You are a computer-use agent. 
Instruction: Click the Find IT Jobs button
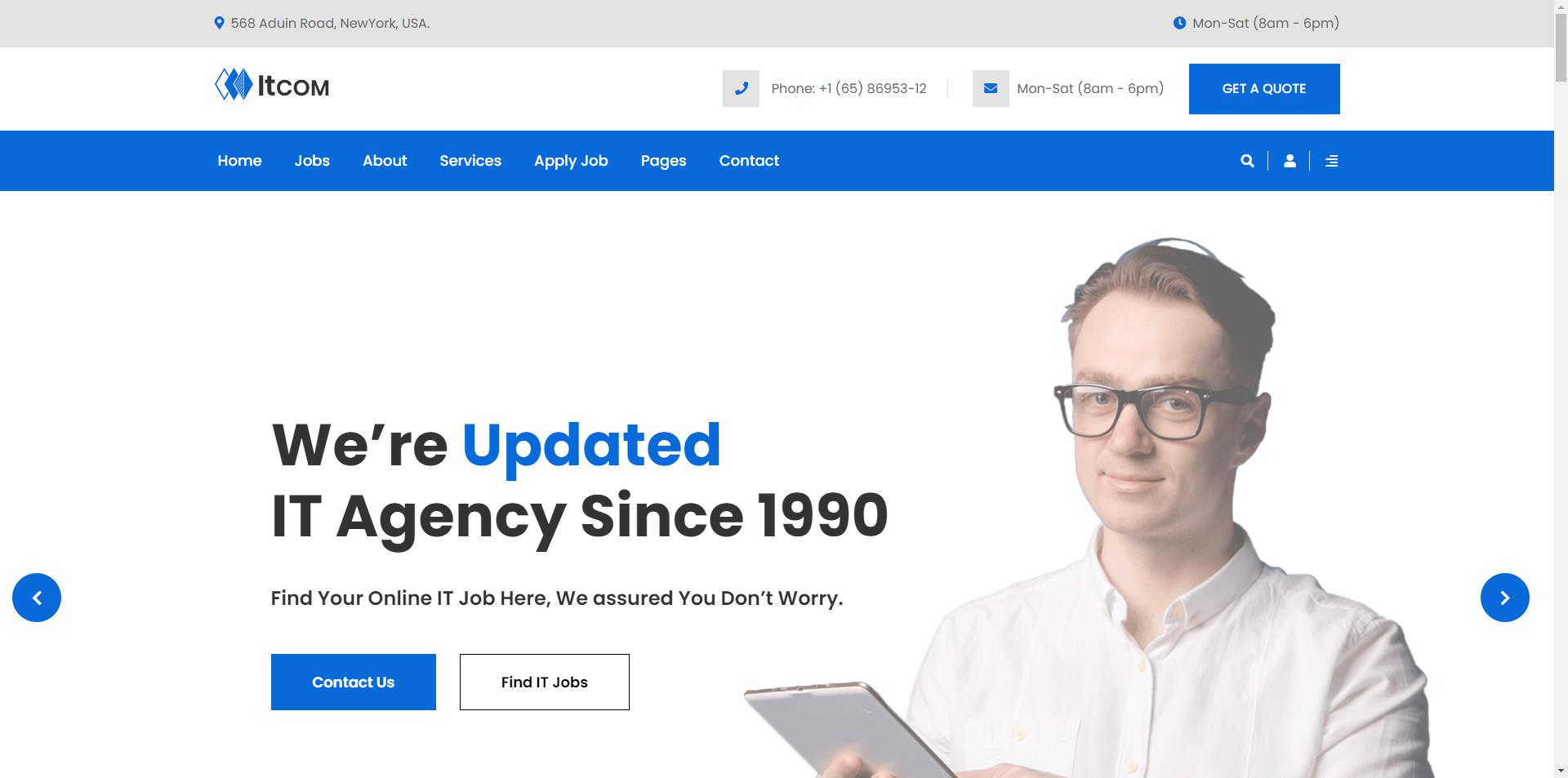pos(545,682)
